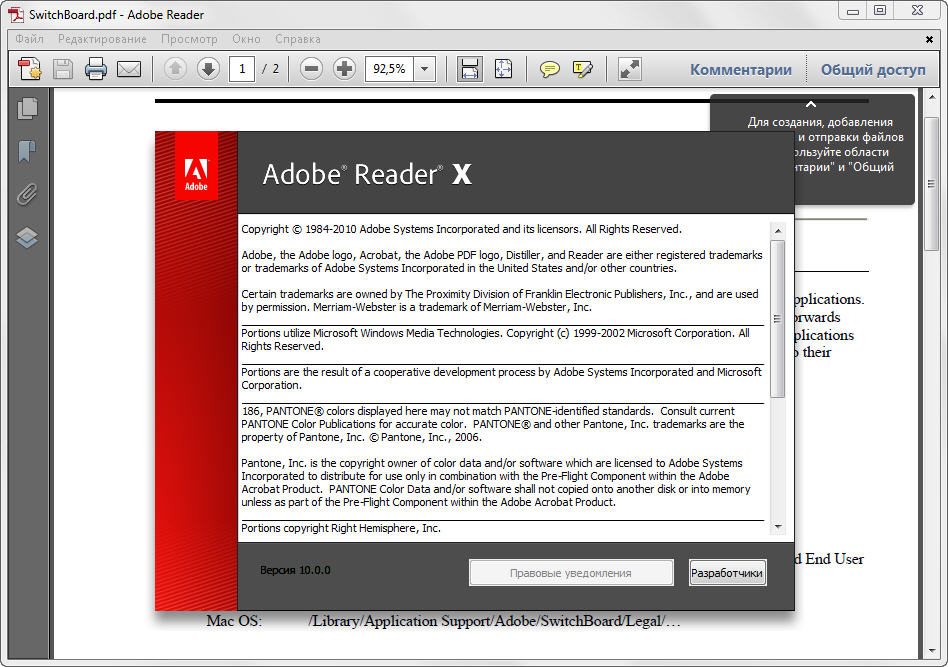Close the document with the menu-bar X
Image resolution: width=948 pixels, height=667 pixels.
[929, 39]
